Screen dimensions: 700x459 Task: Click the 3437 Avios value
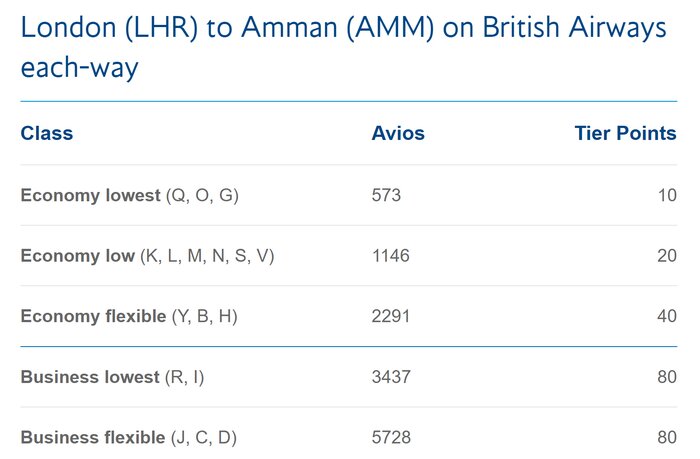pyautogui.click(x=391, y=377)
